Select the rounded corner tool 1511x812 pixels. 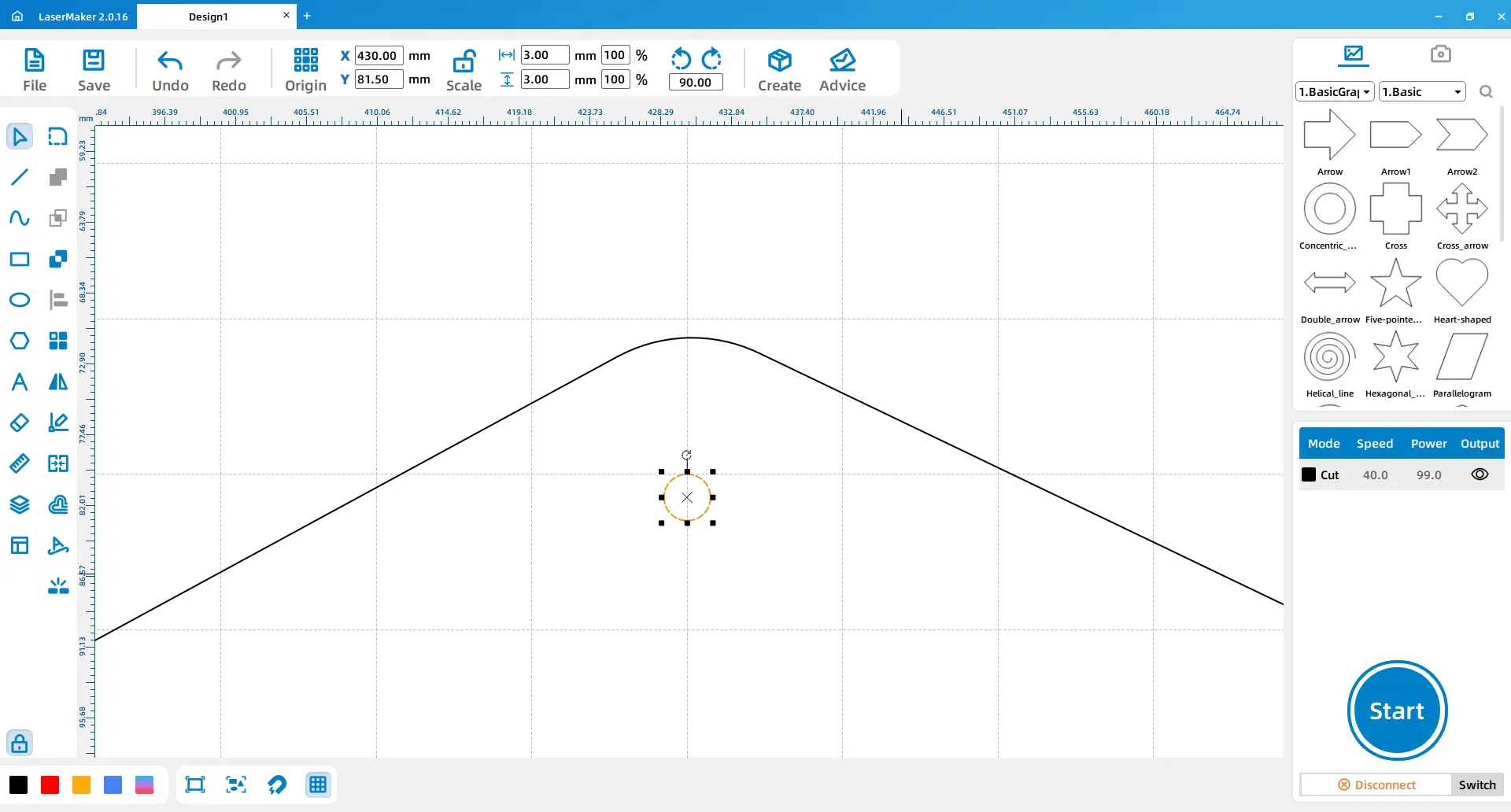coord(58,136)
